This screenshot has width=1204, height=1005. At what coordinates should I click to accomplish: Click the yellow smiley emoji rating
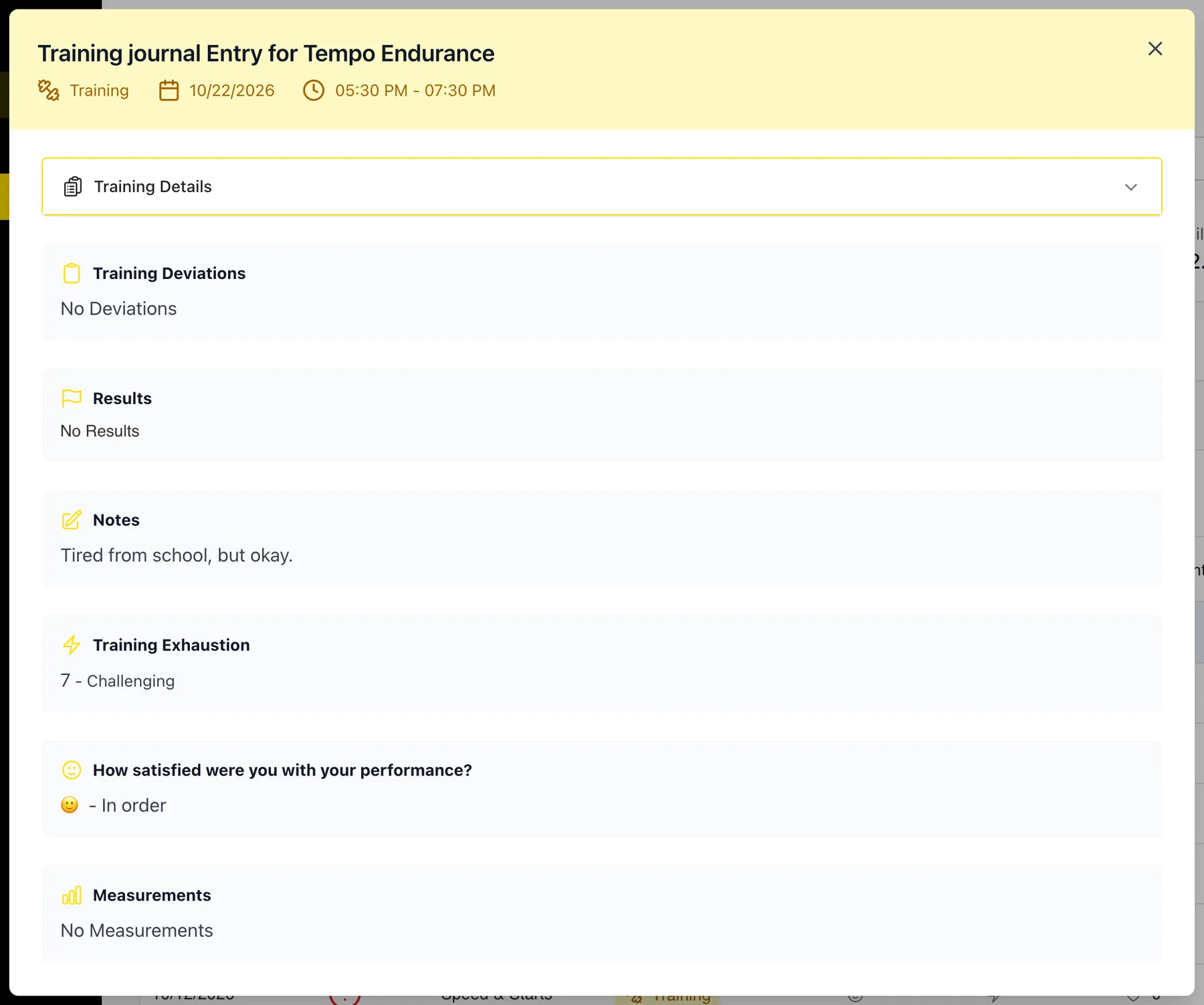pos(70,805)
